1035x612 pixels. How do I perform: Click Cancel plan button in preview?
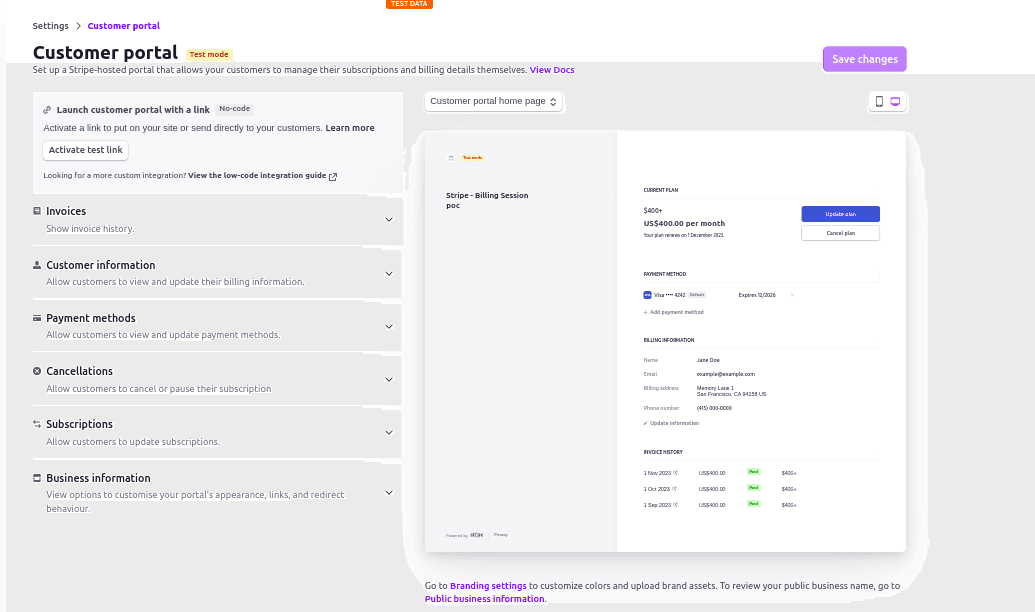pos(840,233)
